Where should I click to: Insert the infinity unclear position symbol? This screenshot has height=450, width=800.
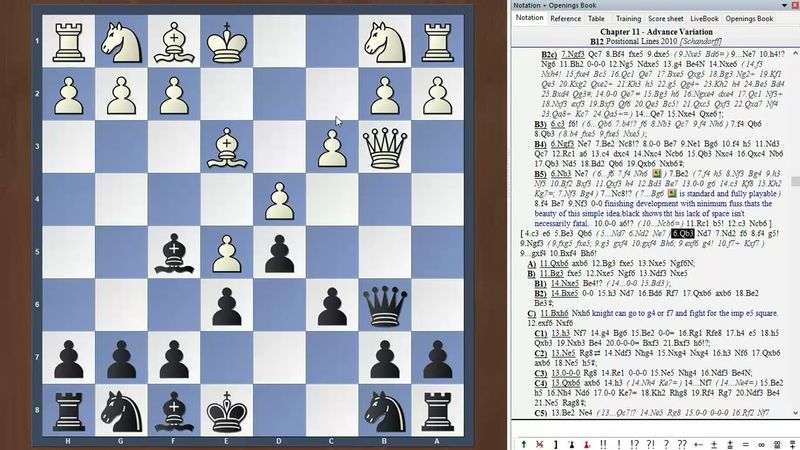click(761, 443)
